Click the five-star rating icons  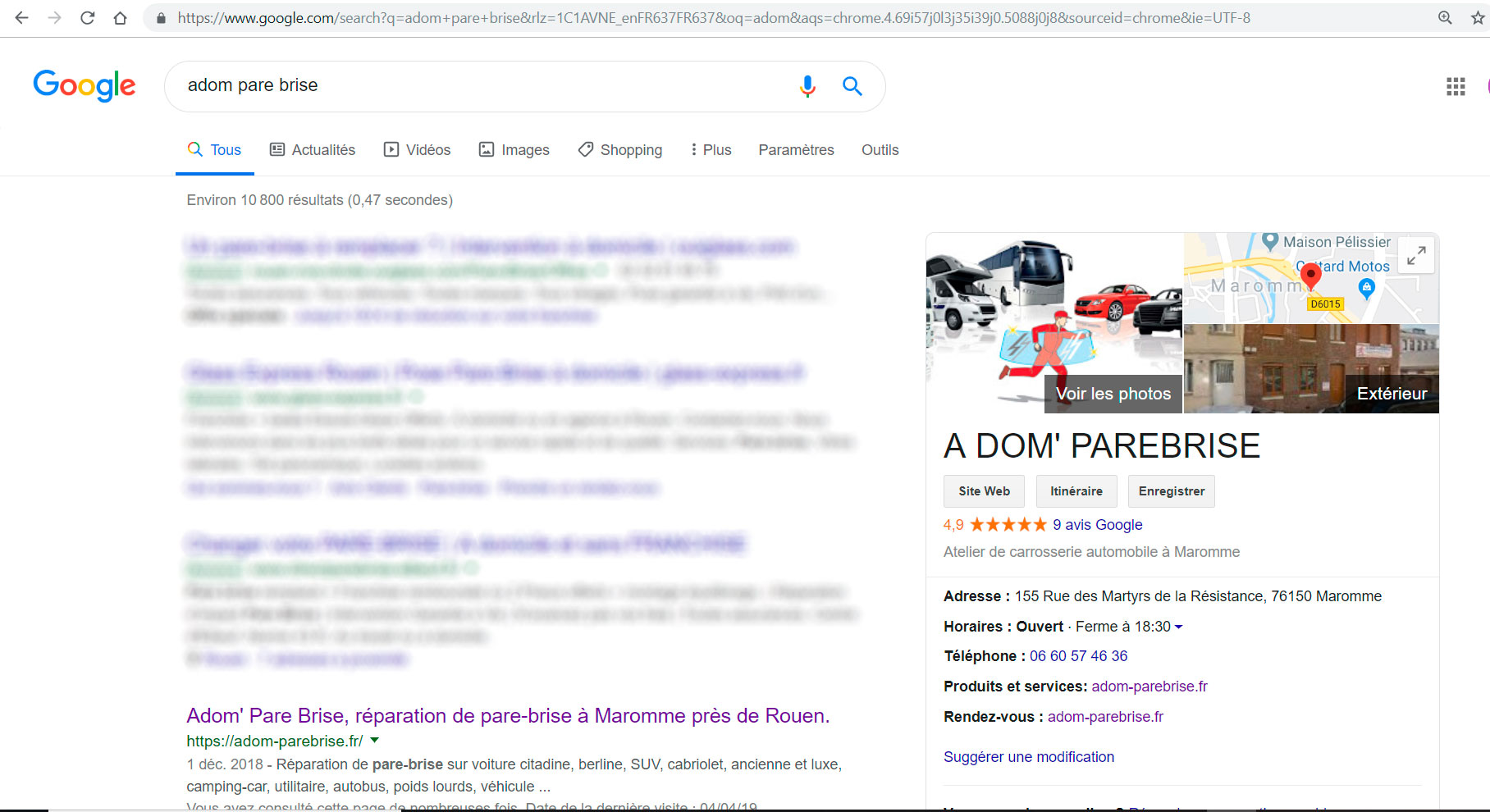pos(1008,525)
